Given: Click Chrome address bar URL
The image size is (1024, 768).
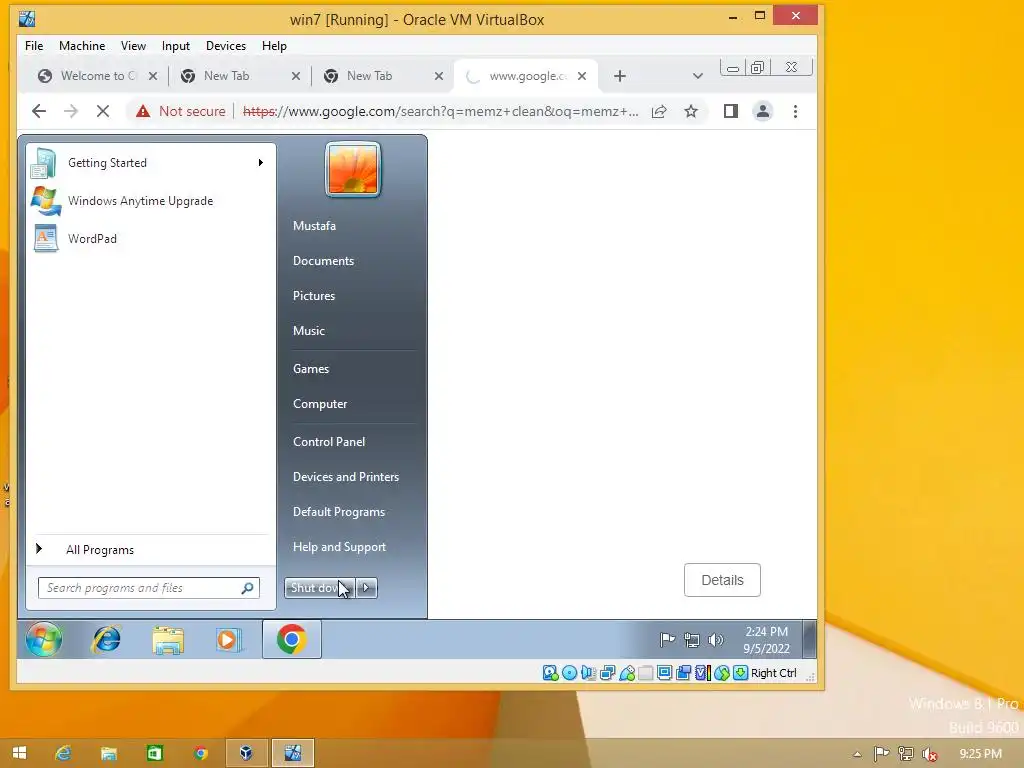Looking at the screenshot, I should (441, 112).
